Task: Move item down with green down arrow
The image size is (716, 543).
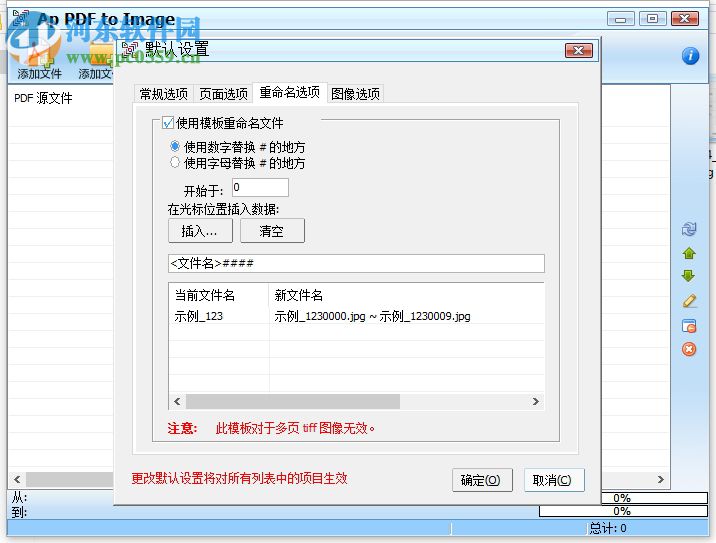Action: point(689,276)
